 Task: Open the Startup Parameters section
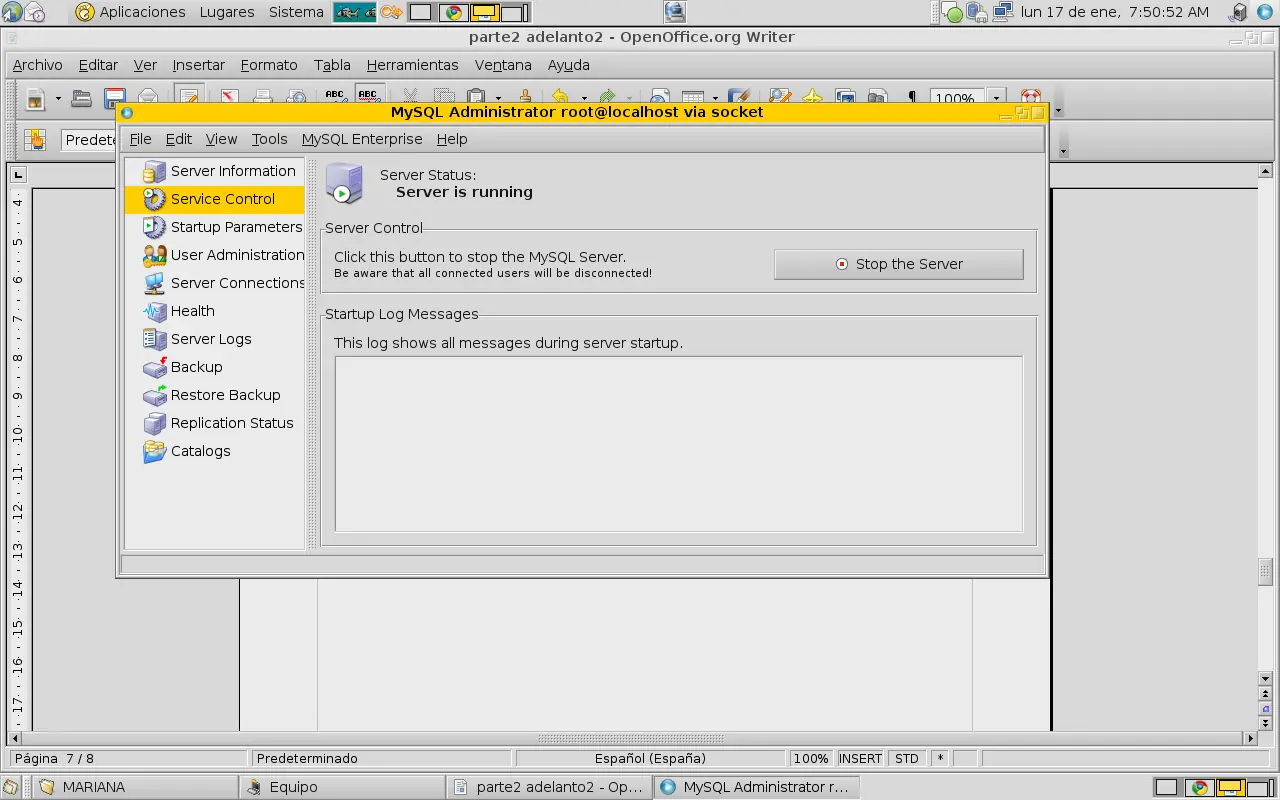point(214,227)
